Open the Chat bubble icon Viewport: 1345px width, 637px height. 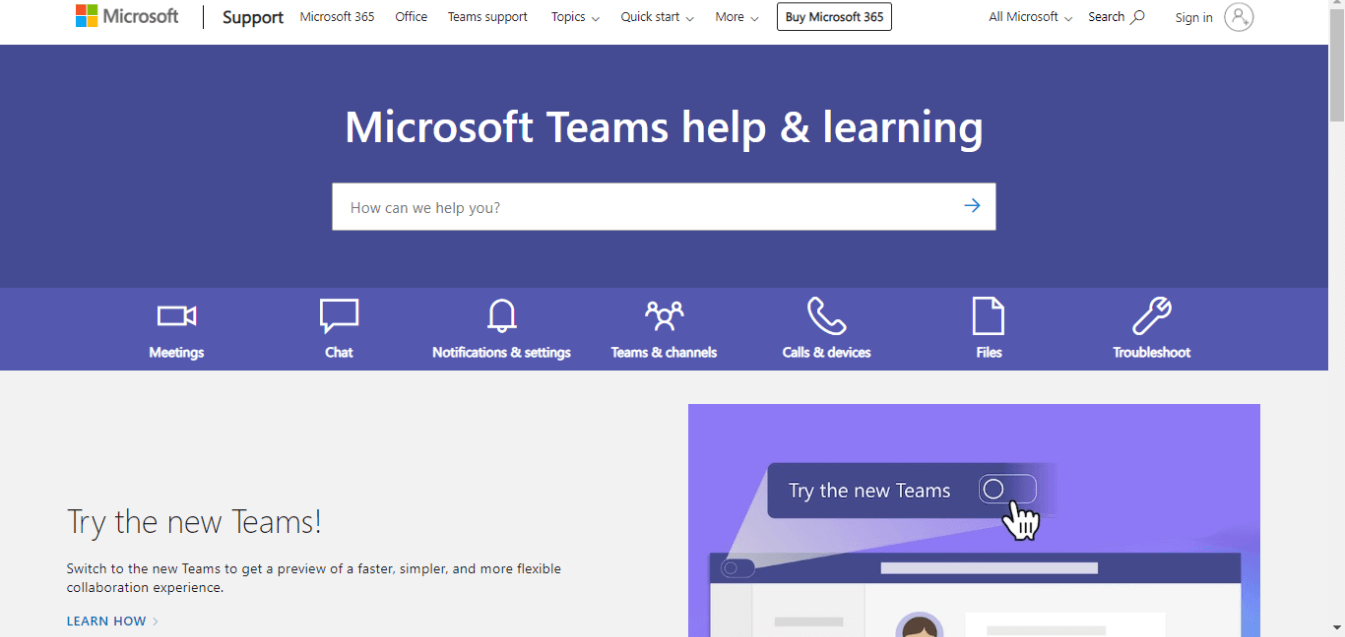pyautogui.click(x=339, y=316)
